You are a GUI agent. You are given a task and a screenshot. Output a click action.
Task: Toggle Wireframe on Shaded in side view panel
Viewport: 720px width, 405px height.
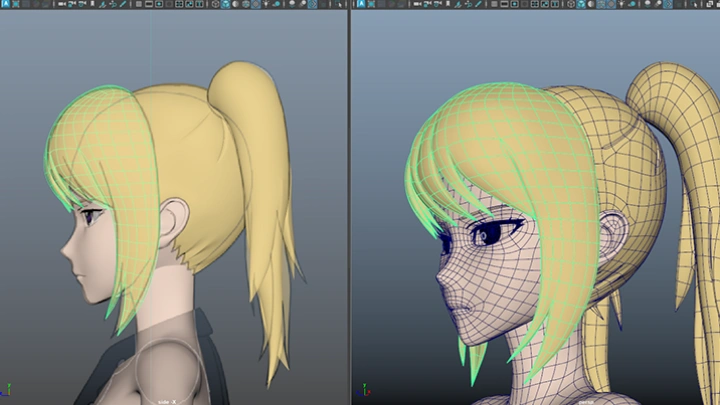(x=246, y=4)
